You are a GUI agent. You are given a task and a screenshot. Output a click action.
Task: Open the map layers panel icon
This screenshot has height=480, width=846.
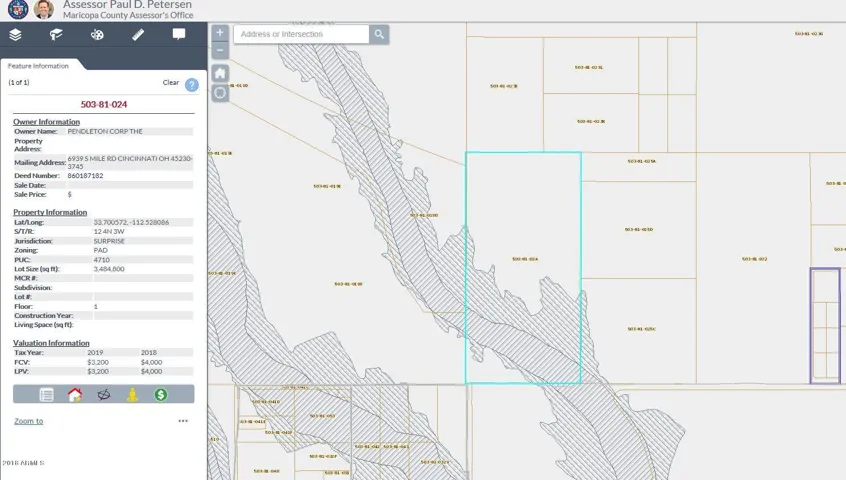pyautogui.click(x=15, y=35)
